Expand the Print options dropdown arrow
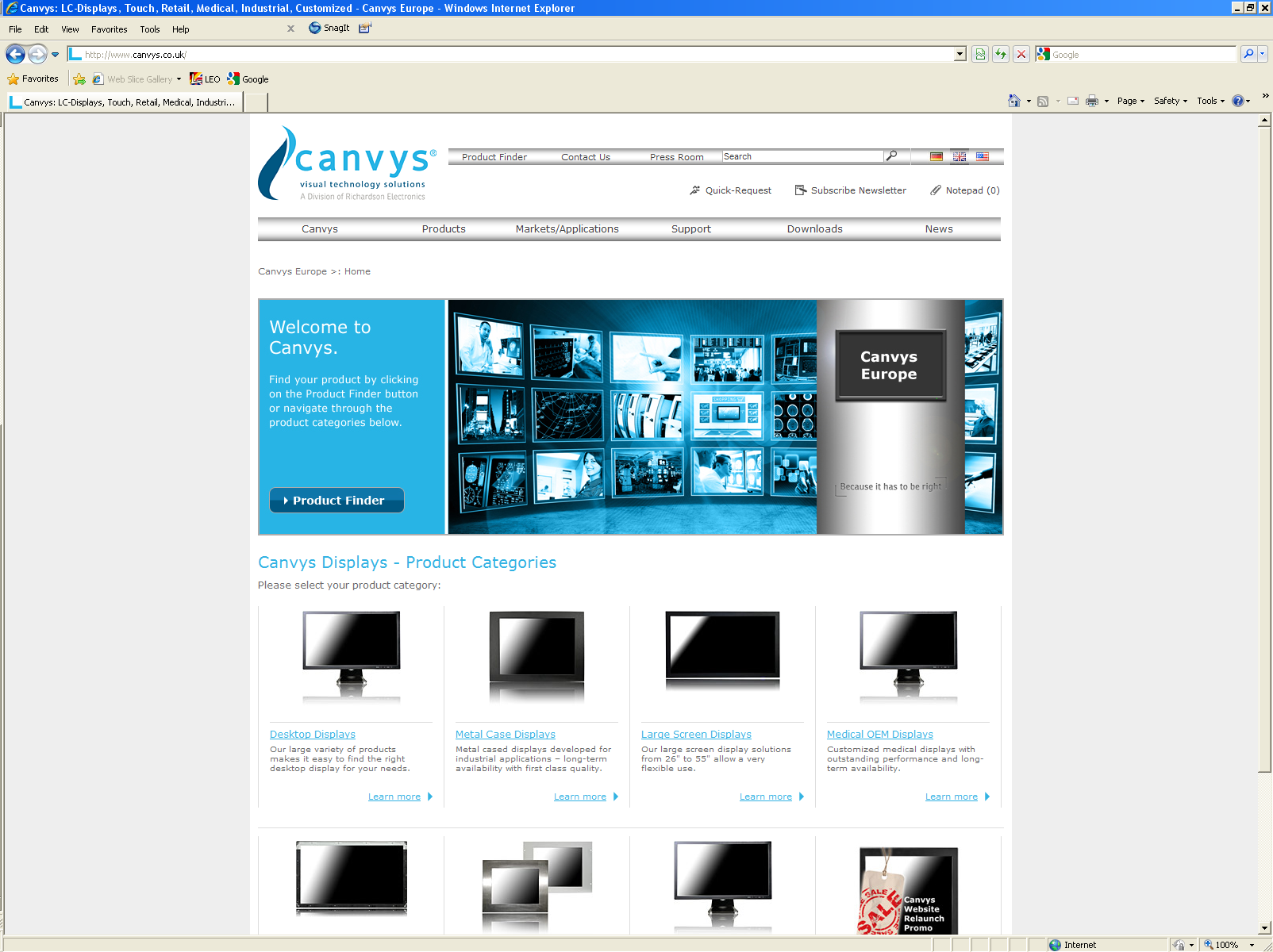1273x952 pixels. click(x=1106, y=102)
